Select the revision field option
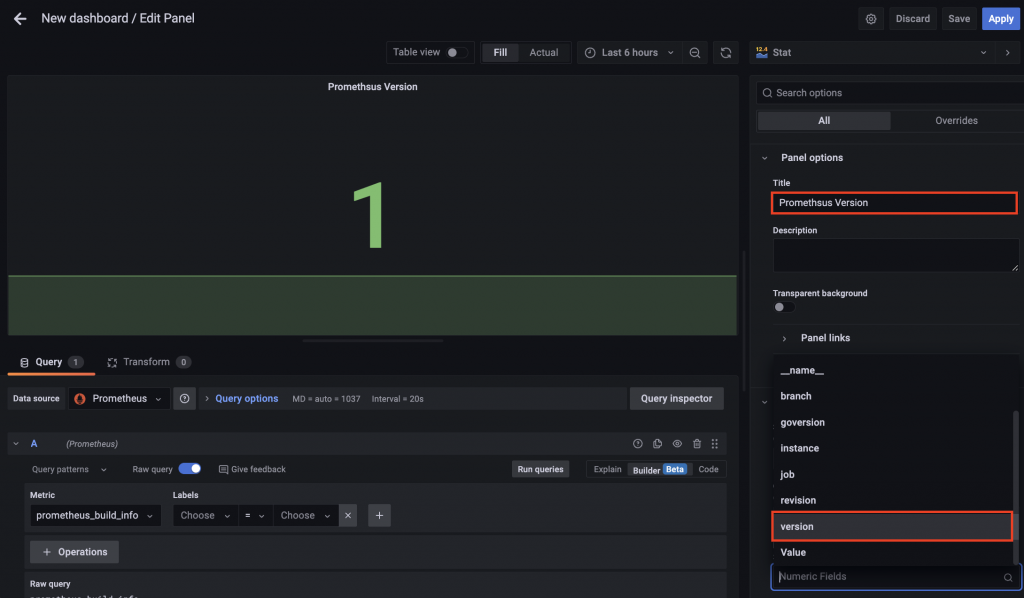1024x598 pixels. (892, 501)
